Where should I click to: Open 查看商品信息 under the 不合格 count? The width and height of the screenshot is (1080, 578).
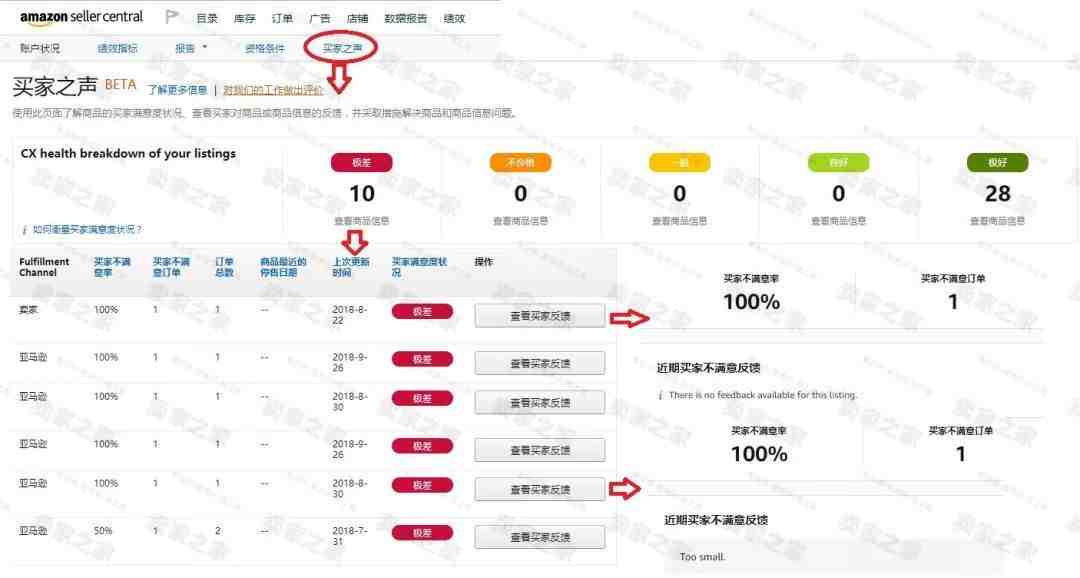pos(521,221)
